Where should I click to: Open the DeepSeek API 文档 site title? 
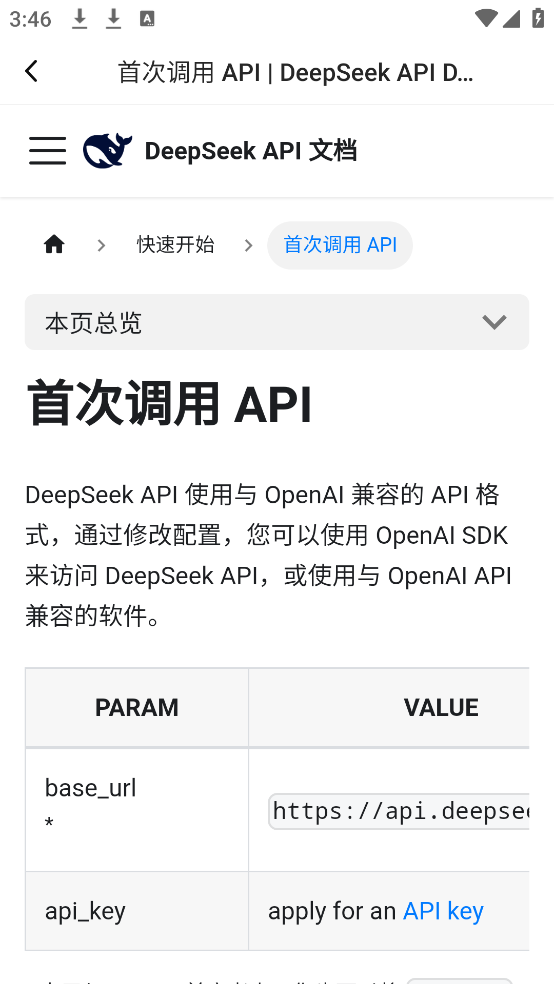pyautogui.click(x=251, y=151)
